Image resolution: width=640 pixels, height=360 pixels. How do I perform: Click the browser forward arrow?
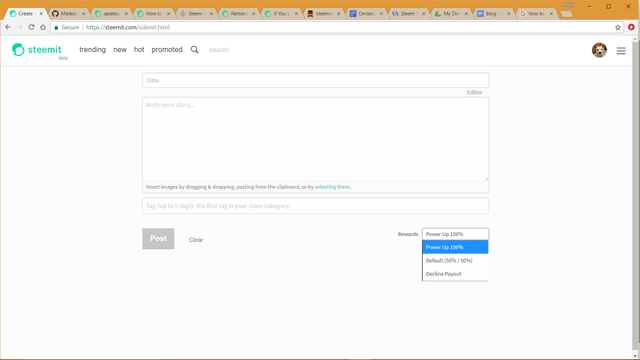(x=20, y=27)
